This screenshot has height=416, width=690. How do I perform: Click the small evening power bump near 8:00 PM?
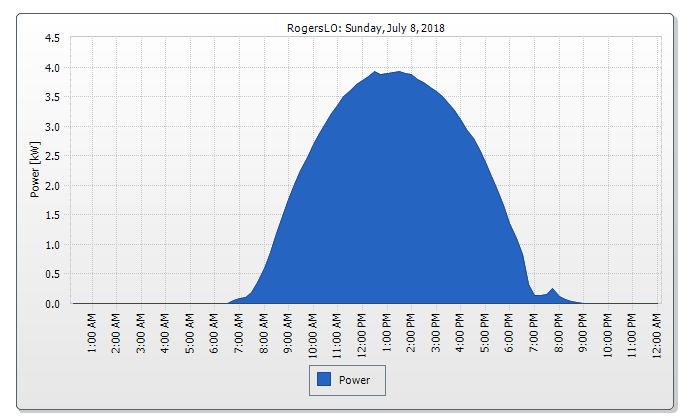pos(553,296)
